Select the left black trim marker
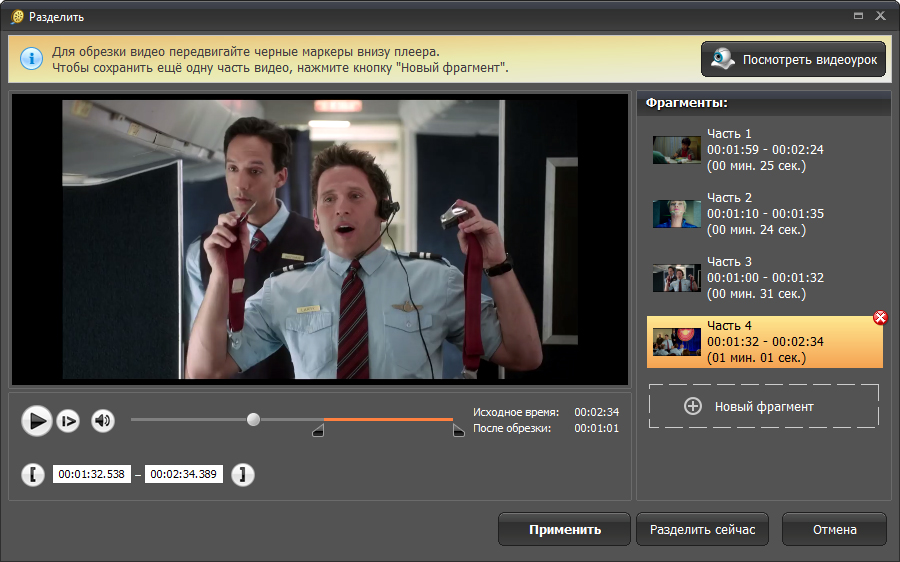Viewport: 900px width, 562px height. click(319, 431)
